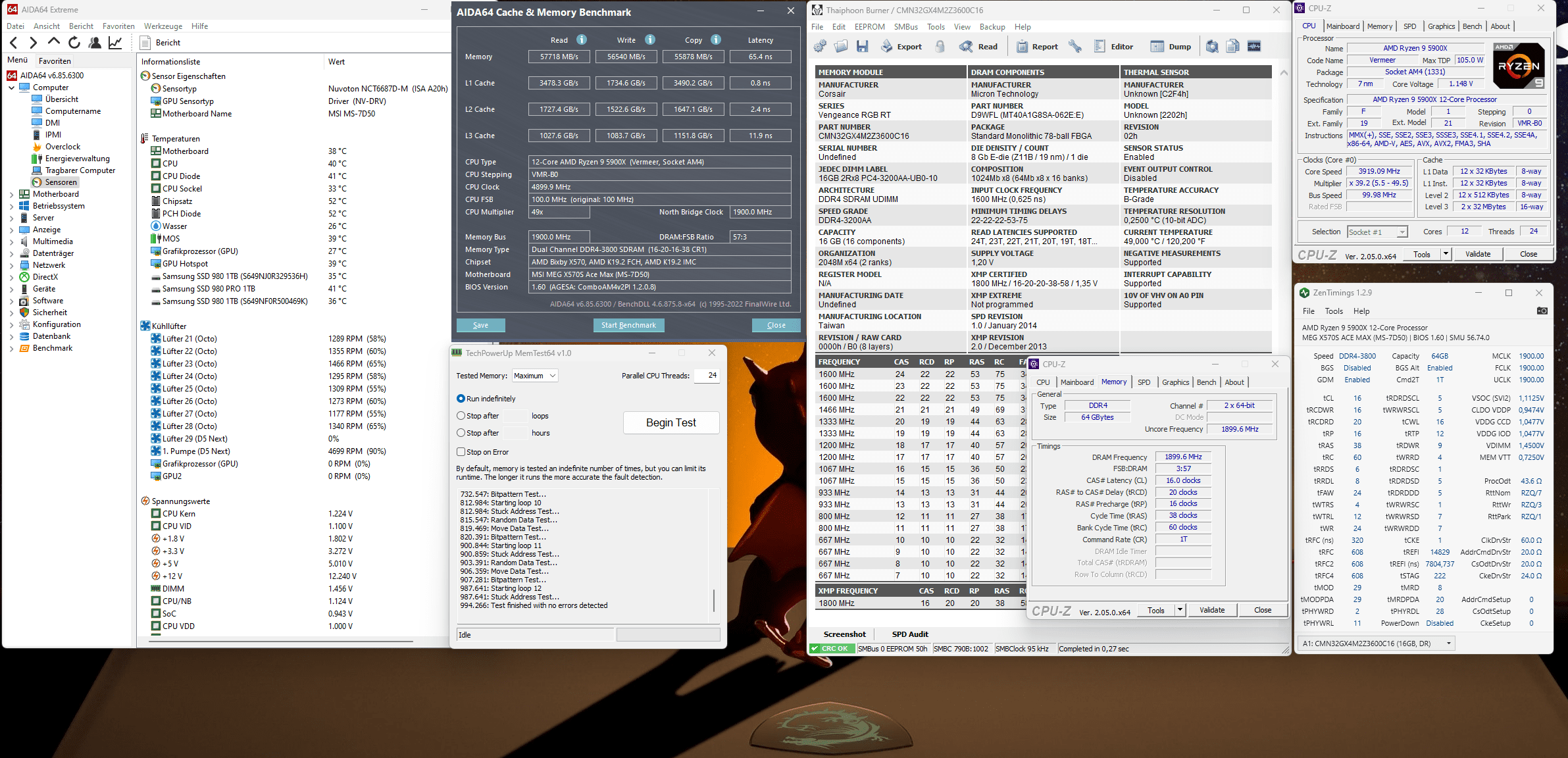
Task: Expand the Betriebssystem tree node
Action: coord(11,206)
